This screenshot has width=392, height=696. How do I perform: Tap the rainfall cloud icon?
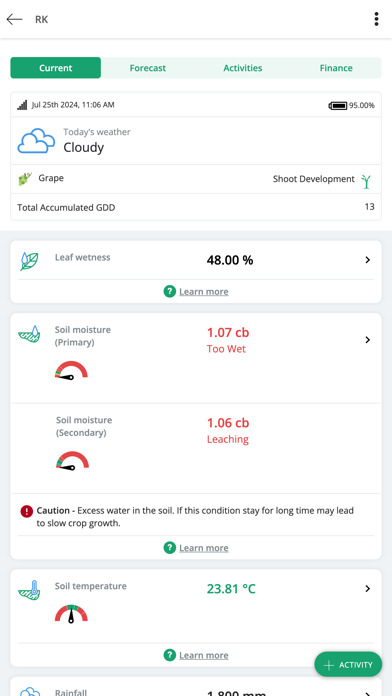30,691
